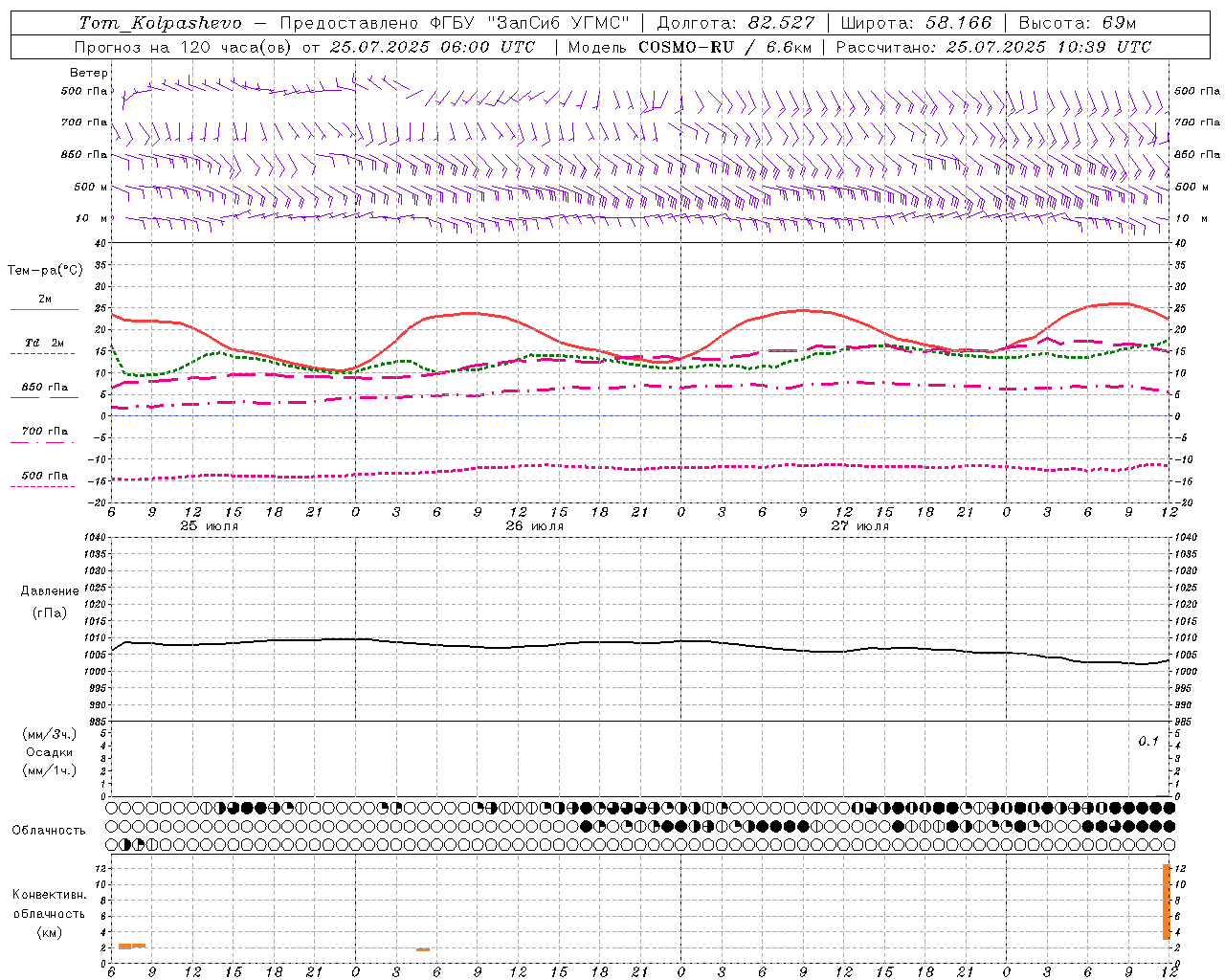1225x980 pixels.
Task: Click the 27 июля date label
Action: (x=859, y=525)
